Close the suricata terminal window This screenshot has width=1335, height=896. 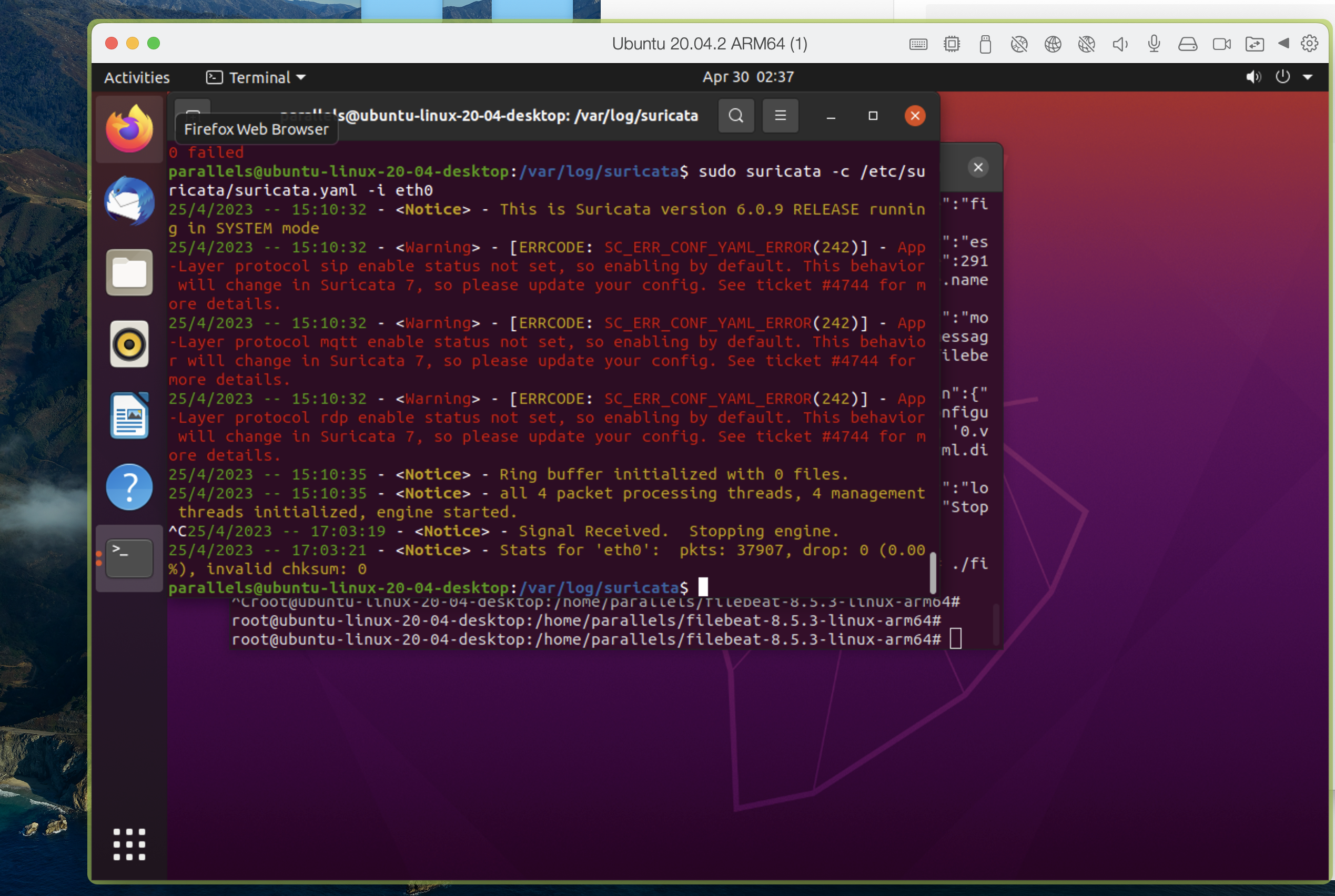(914, 116)
